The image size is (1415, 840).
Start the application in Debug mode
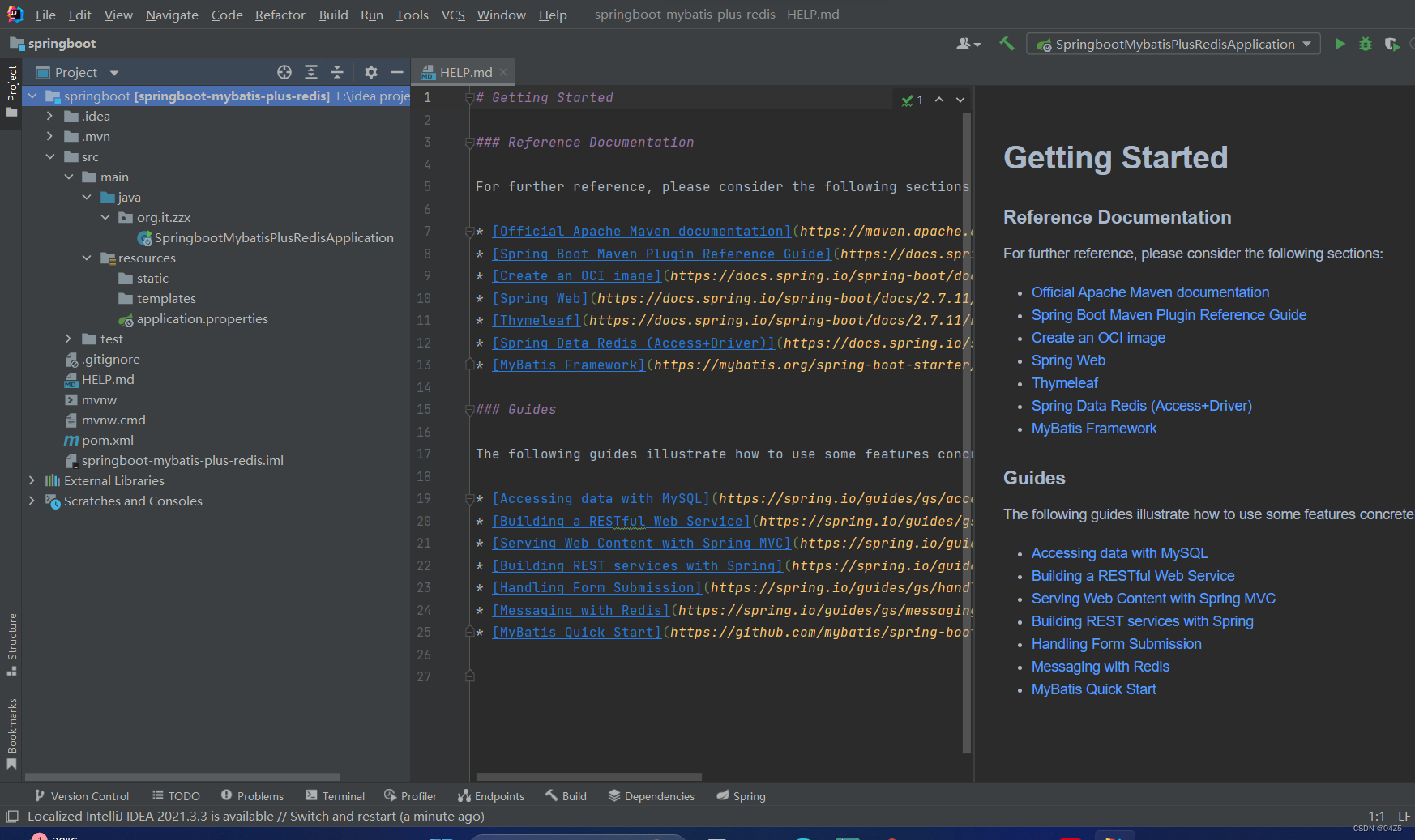coord(1366,44)
